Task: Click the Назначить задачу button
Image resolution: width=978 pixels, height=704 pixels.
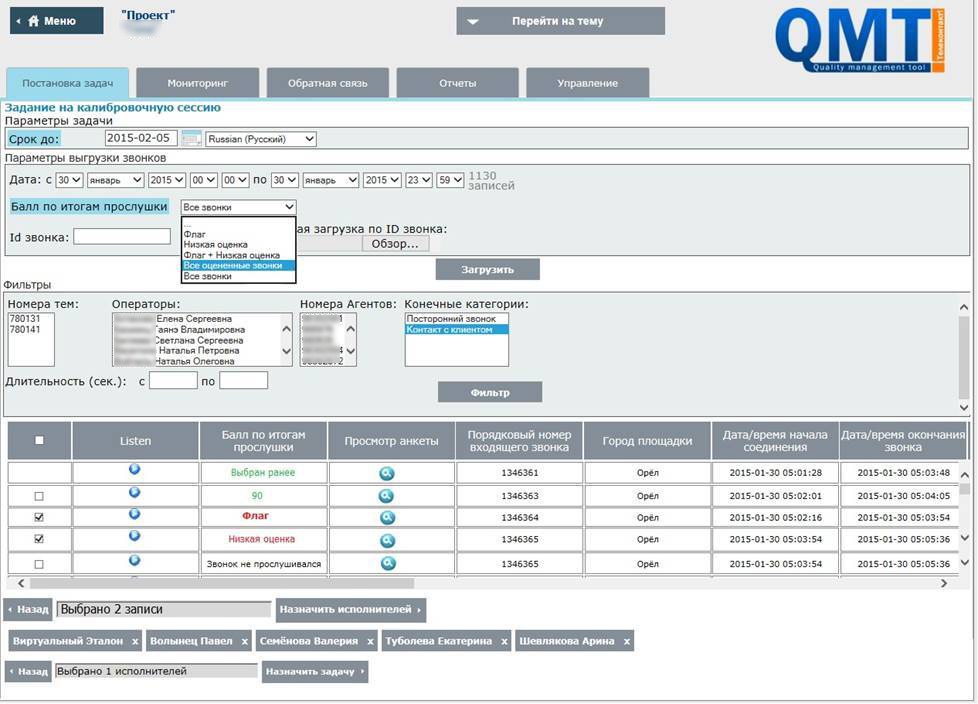Action: point(314,672)
